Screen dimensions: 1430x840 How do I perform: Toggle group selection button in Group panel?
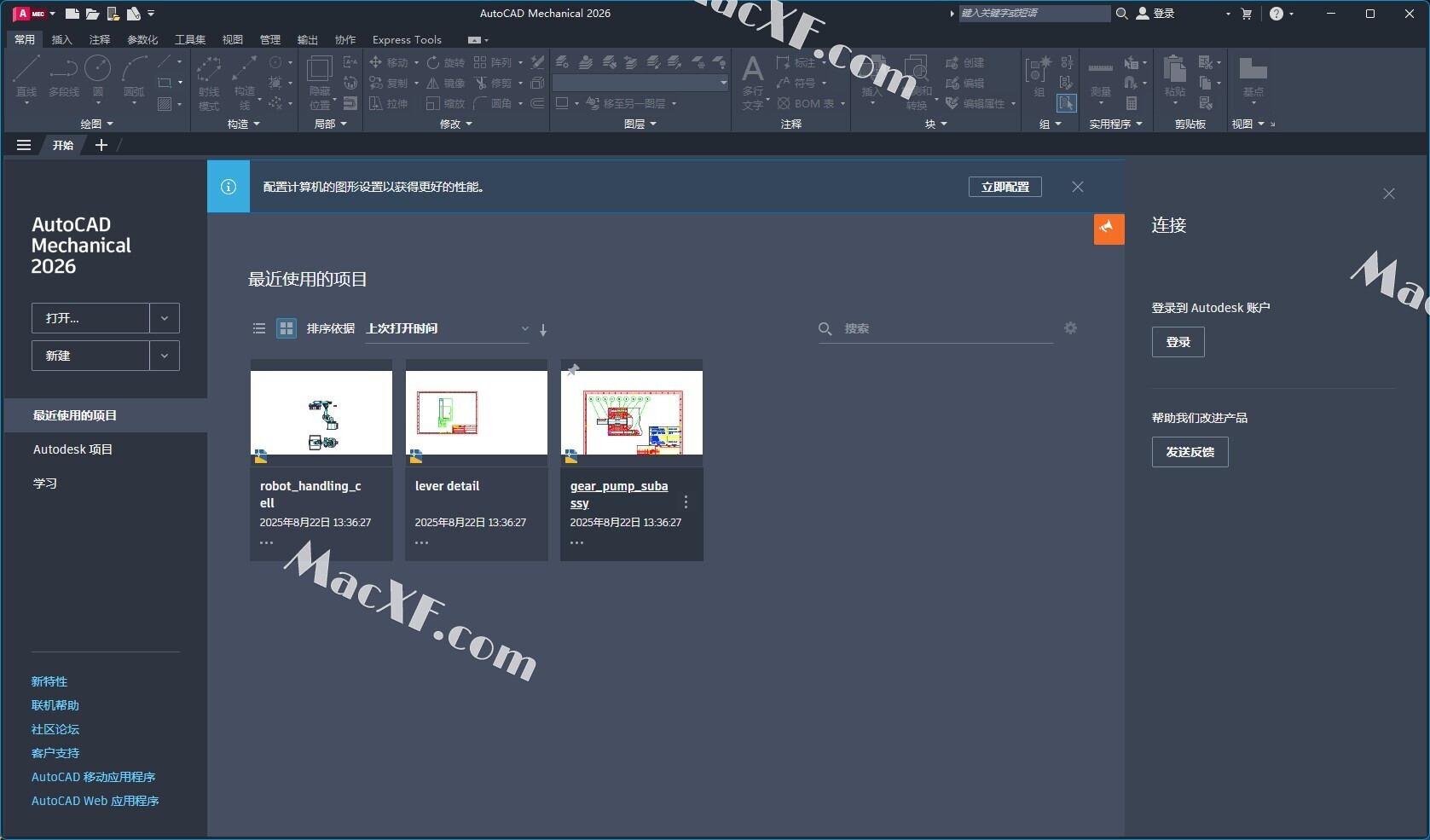point(1067,103)
